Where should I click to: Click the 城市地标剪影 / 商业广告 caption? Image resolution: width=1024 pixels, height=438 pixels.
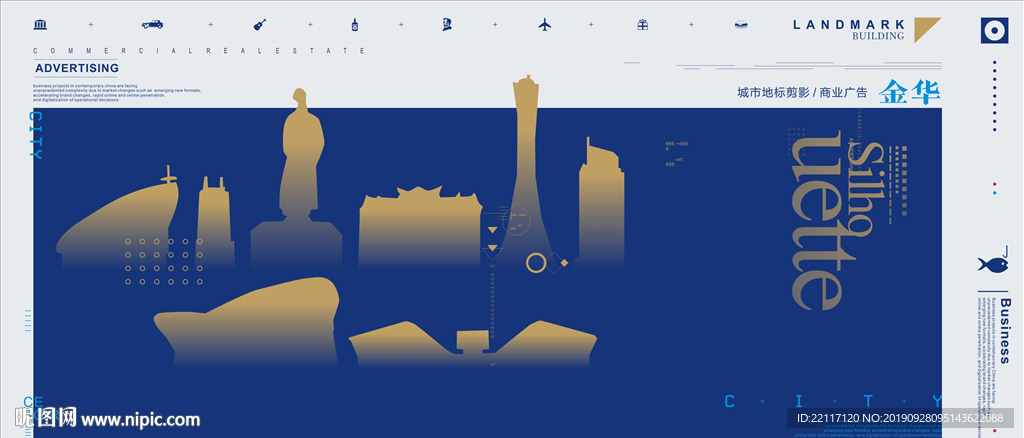click(x=802, y=93)
